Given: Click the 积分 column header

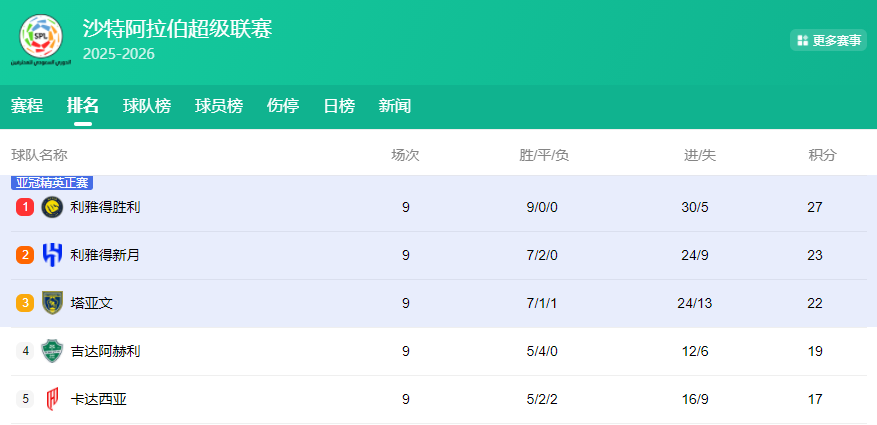Looking at the screenshot, I should tap(822, 155).
